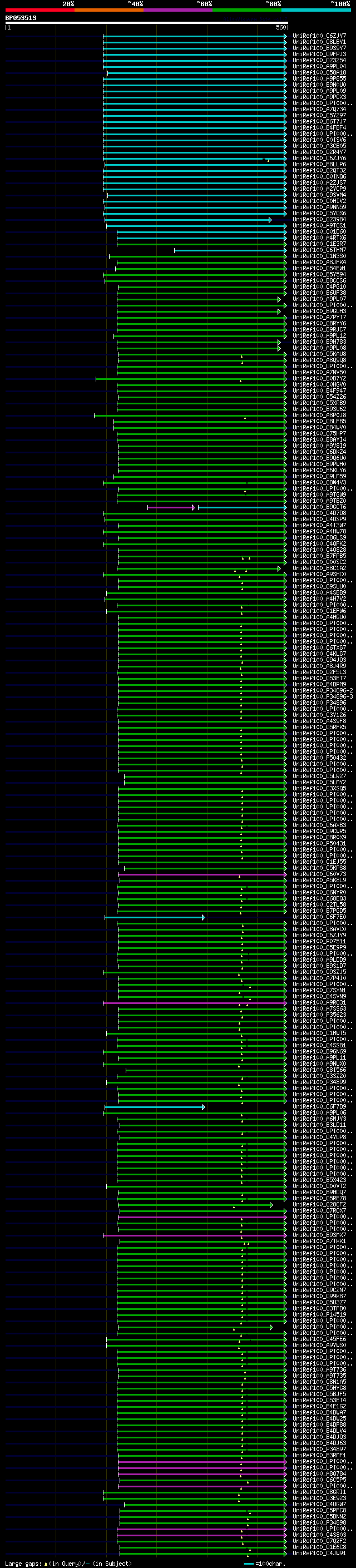Screen dimensions: 356x1568
Task: Select the UniRef100_C6ZJY9 label
Action: pos(319,936)
